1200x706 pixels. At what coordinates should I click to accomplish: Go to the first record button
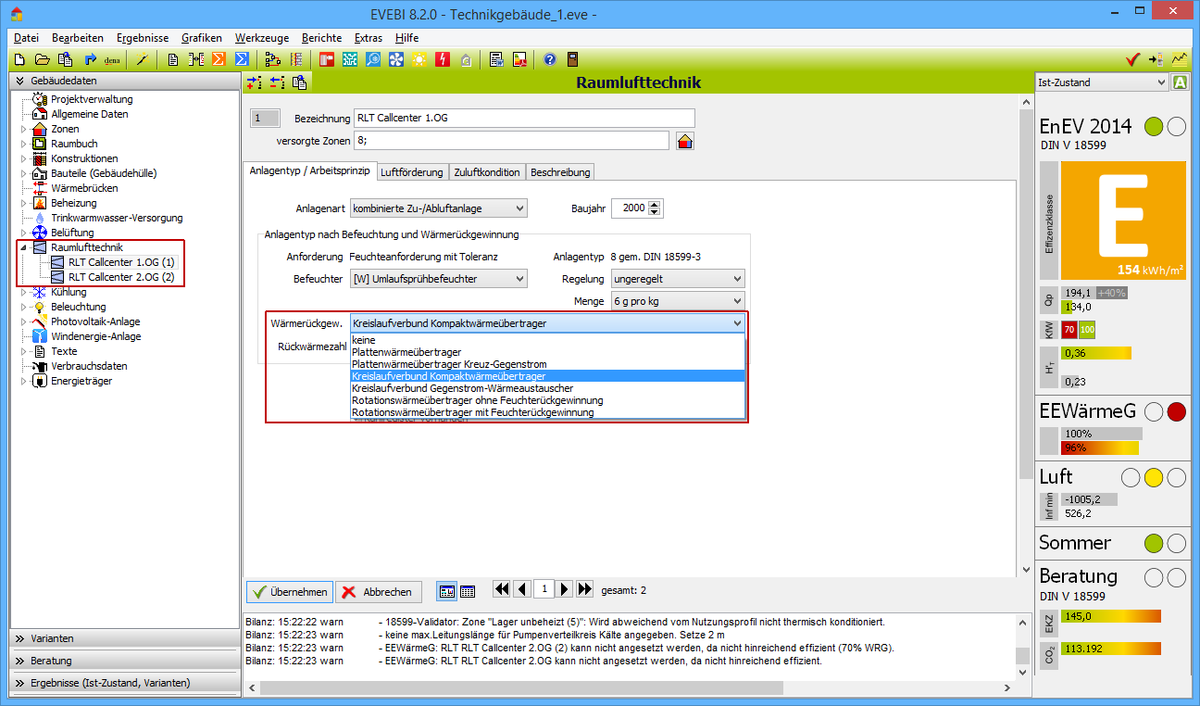(x=502, y=590)
